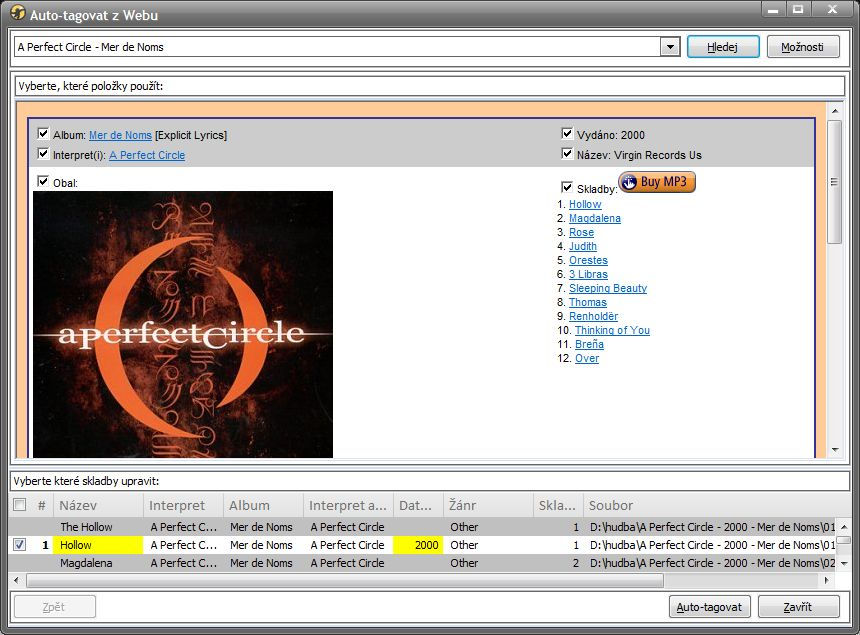Sort tracks by the Album column header

pyautogui.click(x=263, y=505)
